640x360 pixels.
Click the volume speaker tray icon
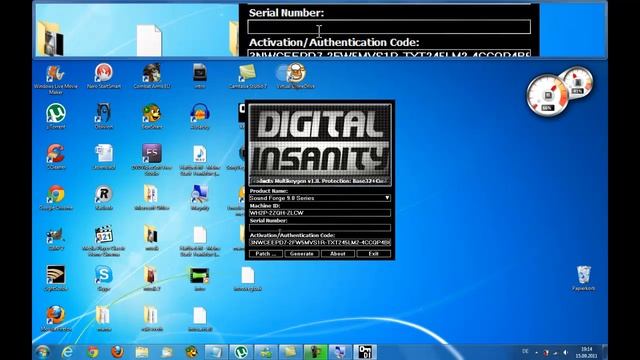(565, 352)
